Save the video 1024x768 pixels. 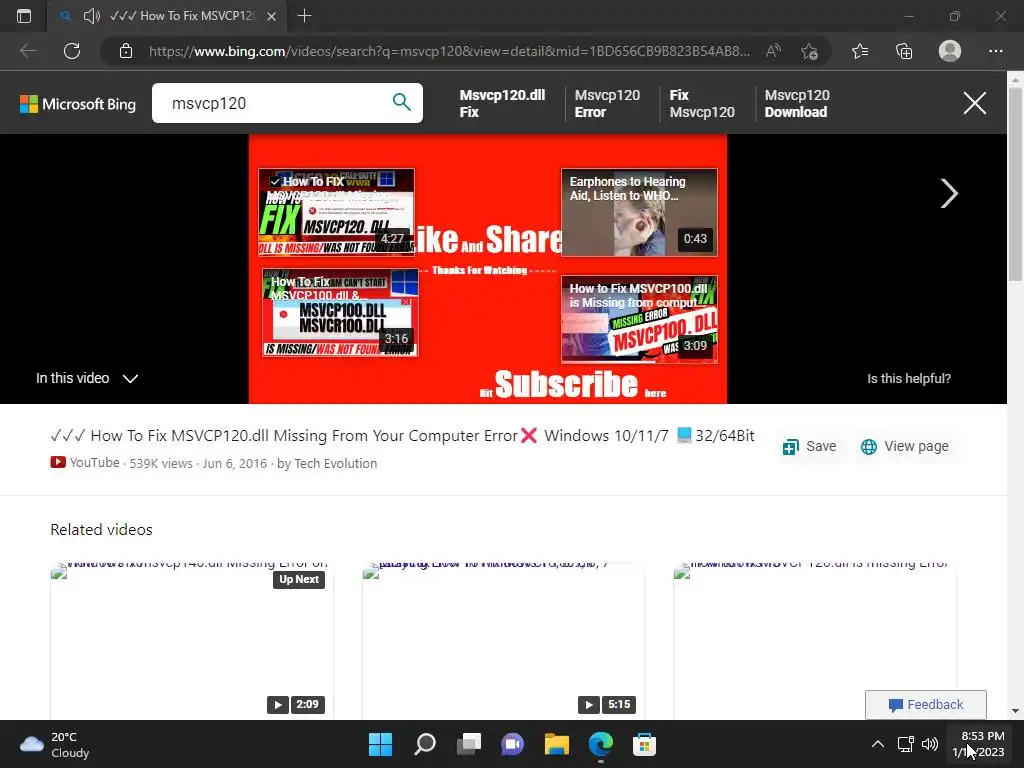point(809,446)
